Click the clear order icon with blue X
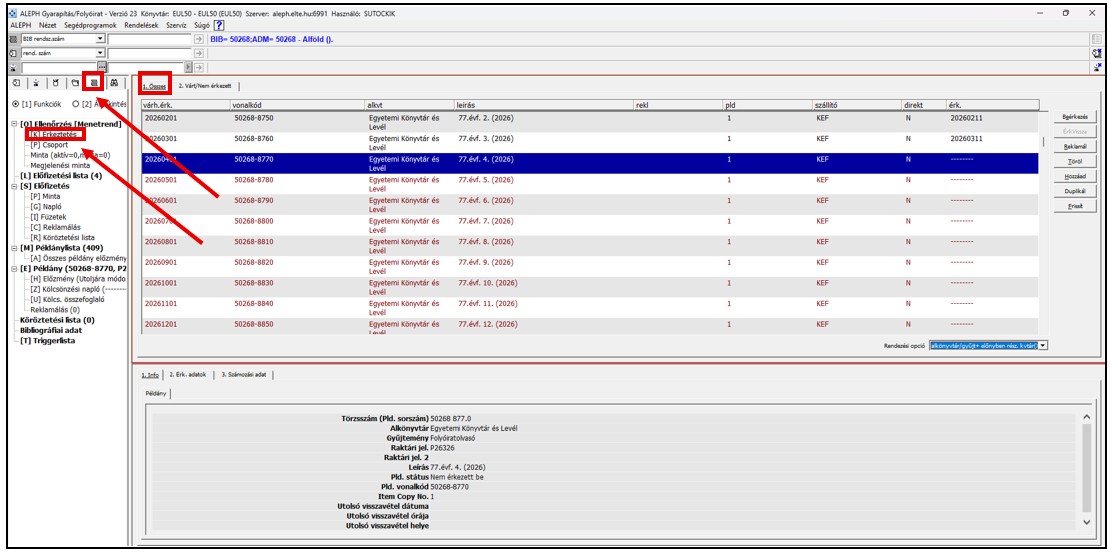The image size is (1111, 553). pyautogui.click(x=1097, y=53)
